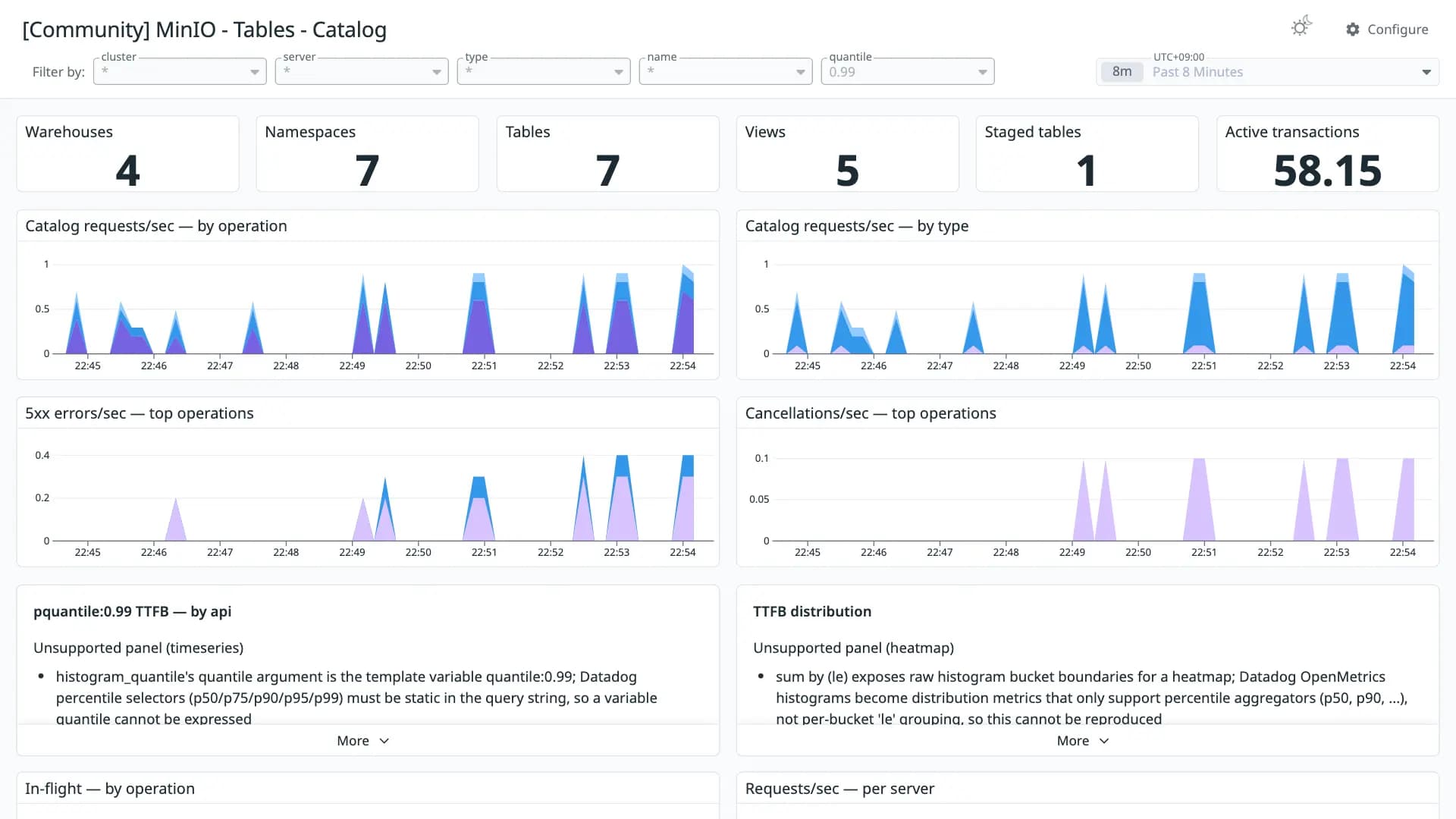The image size is (1456, 819).
Task: Click 22:51 spike in requests by operation chart
Action: 479,315
